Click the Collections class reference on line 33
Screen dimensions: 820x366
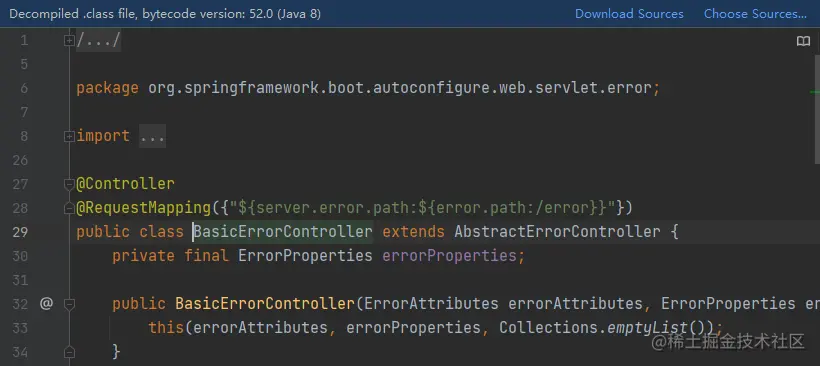coord(548,328)
